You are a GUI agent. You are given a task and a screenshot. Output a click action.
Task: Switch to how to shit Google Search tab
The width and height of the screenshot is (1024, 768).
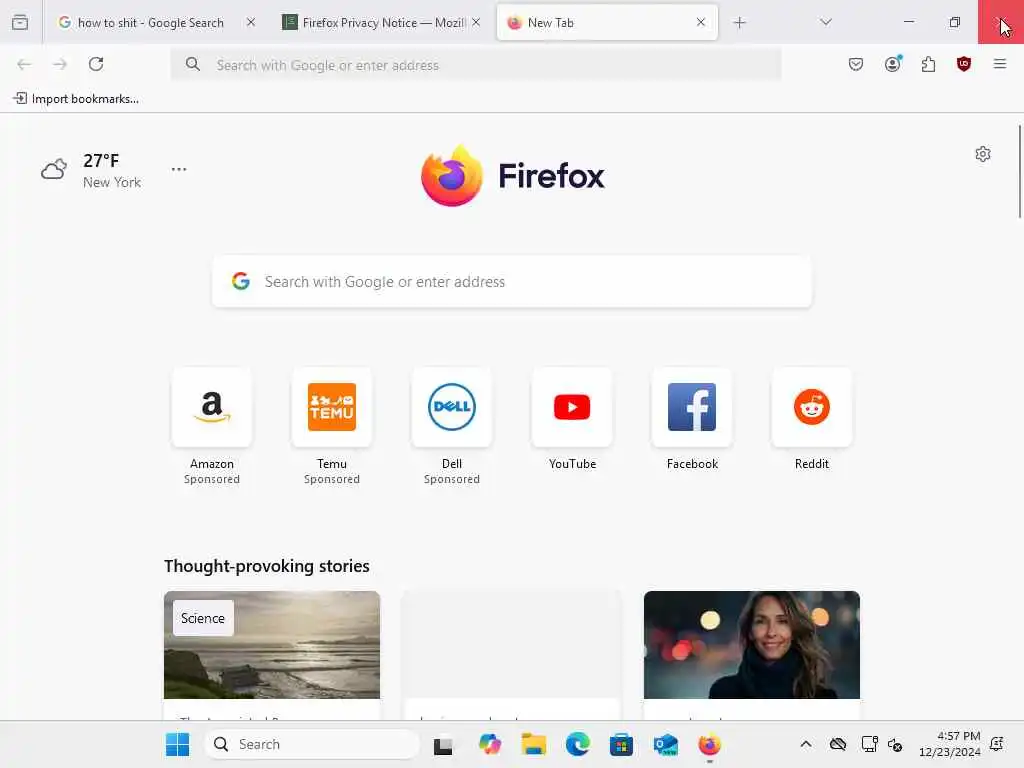click(x=156, y=23)
